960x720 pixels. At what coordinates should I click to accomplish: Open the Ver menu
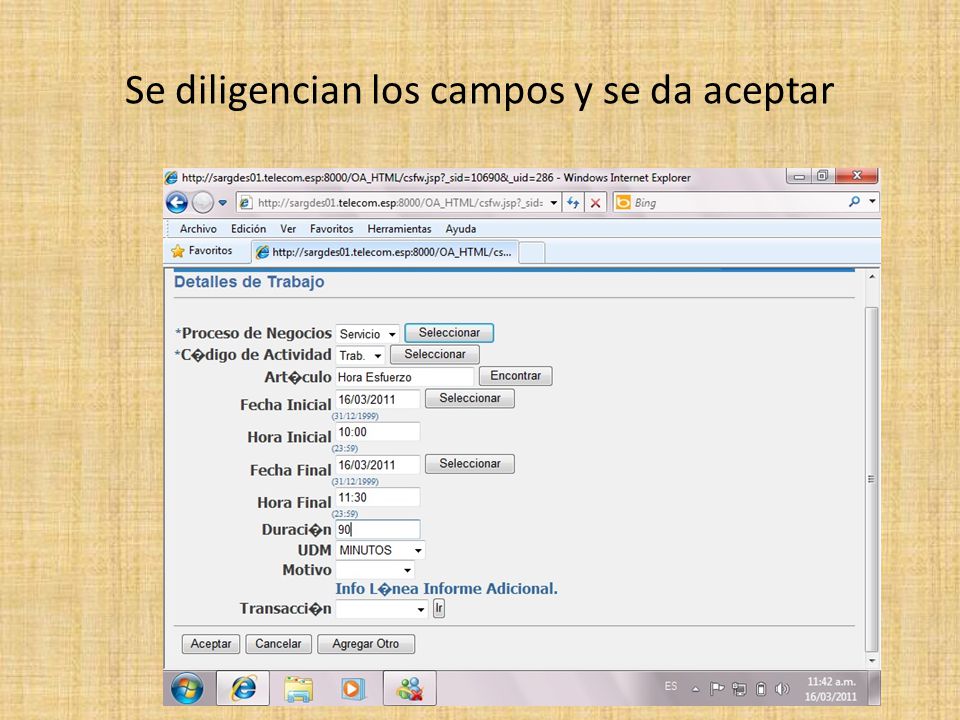(288, 229)
